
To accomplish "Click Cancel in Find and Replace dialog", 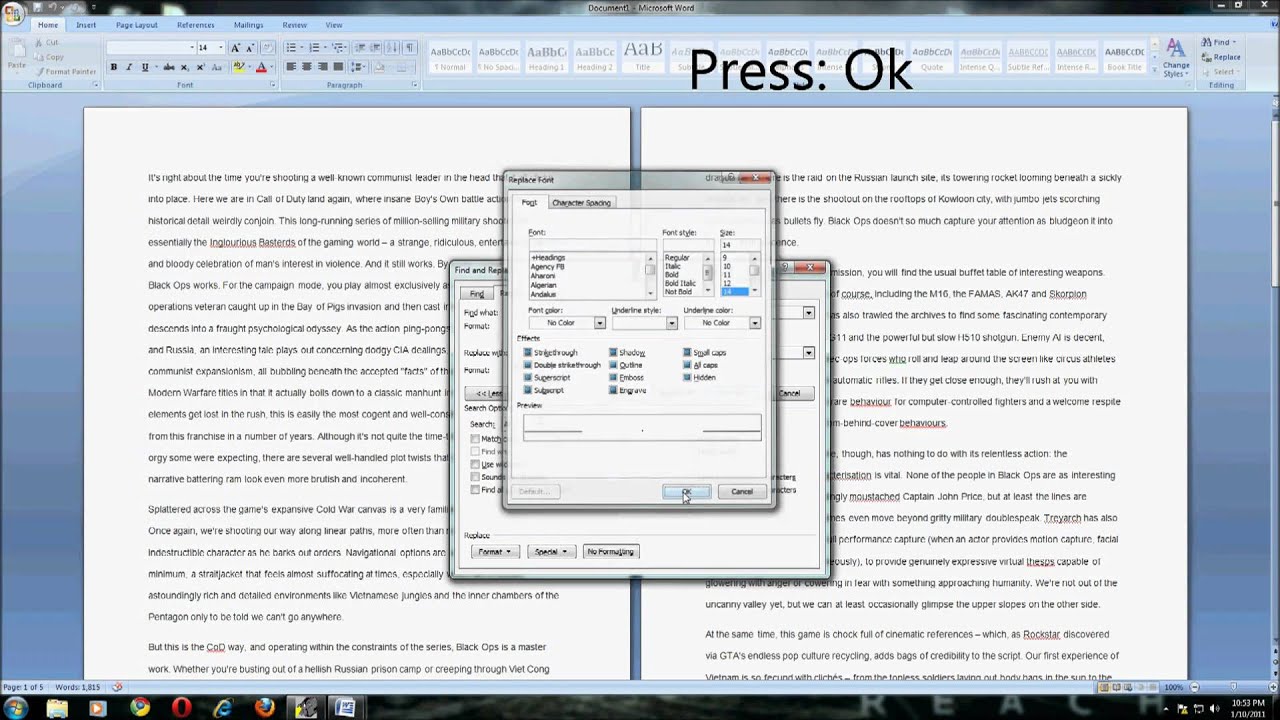I will click(790, 393).
